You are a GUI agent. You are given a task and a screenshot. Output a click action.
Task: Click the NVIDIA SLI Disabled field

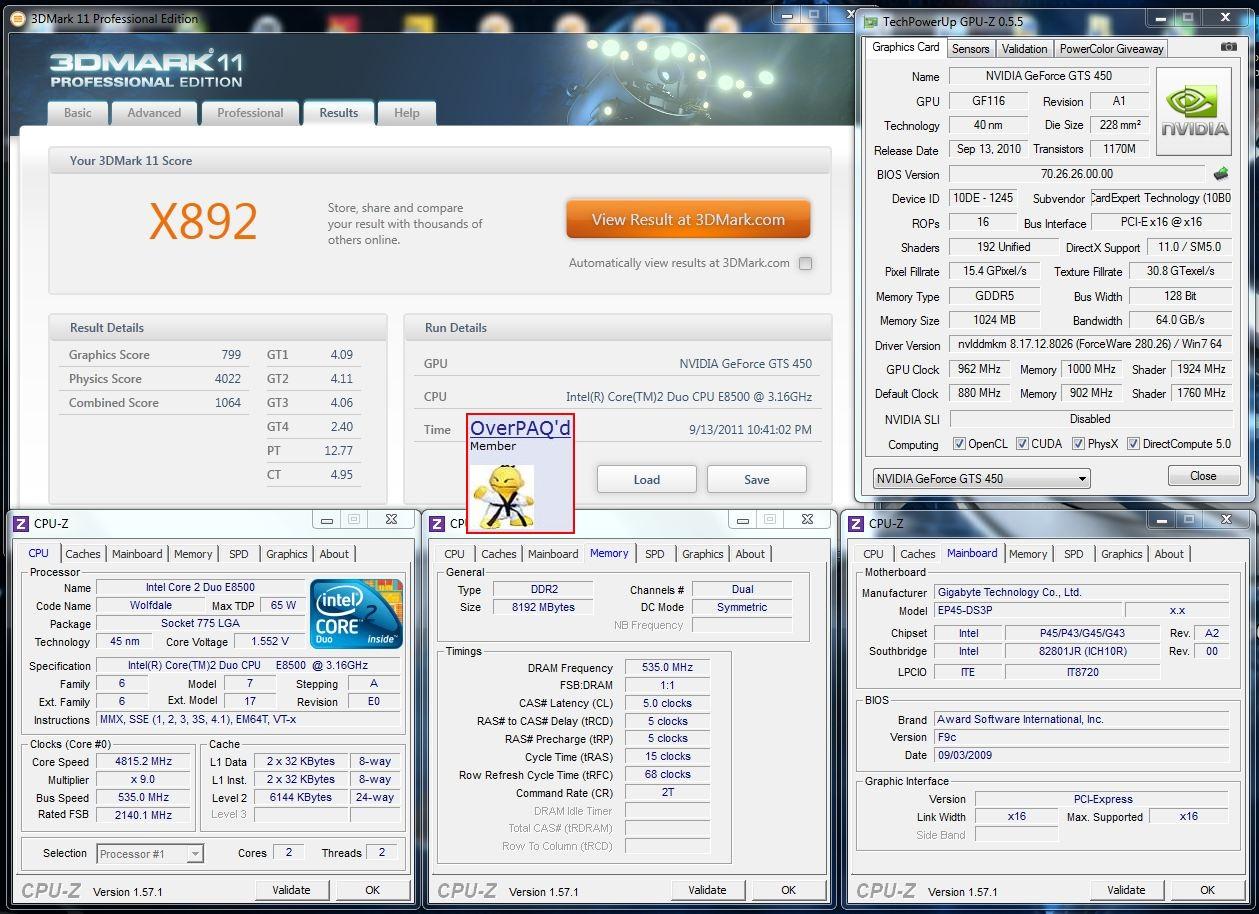click(1090, 419)
